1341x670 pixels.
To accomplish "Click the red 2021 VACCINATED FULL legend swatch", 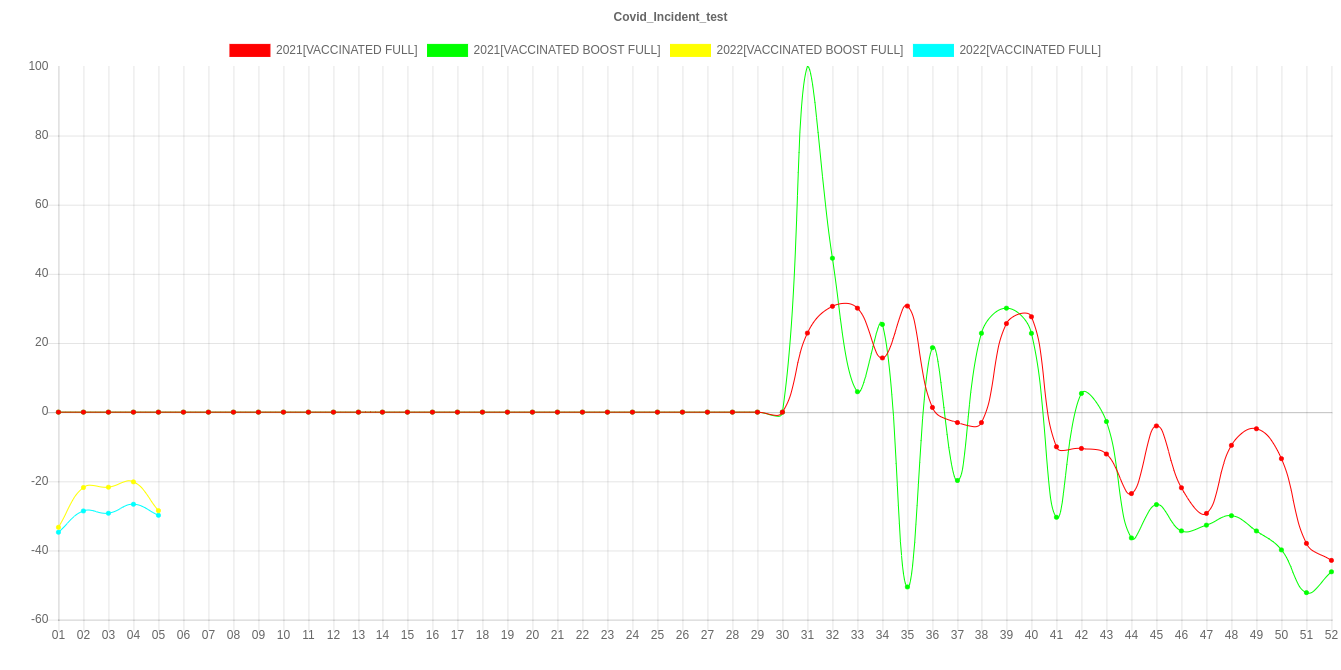I will tap(250, 50).
